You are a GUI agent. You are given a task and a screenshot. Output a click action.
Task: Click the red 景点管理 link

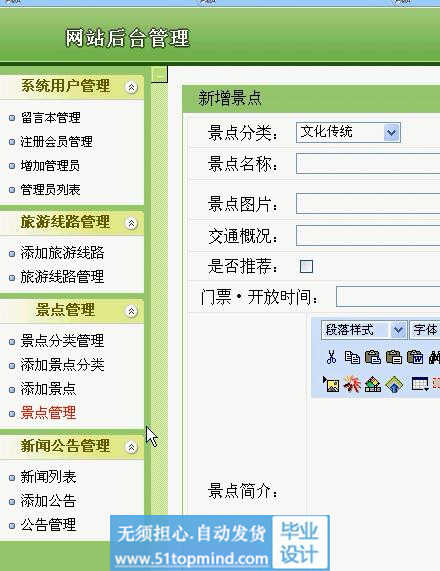pos(48,413)
